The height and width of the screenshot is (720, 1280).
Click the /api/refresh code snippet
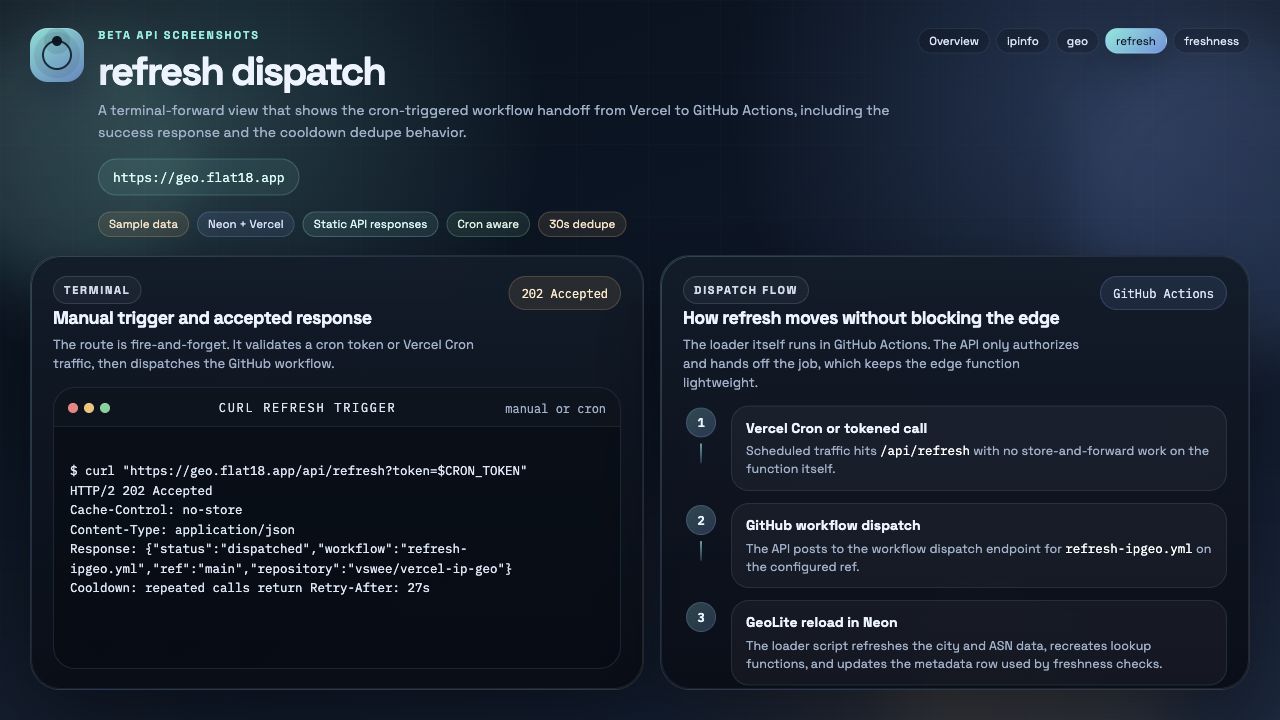[924, 451]
